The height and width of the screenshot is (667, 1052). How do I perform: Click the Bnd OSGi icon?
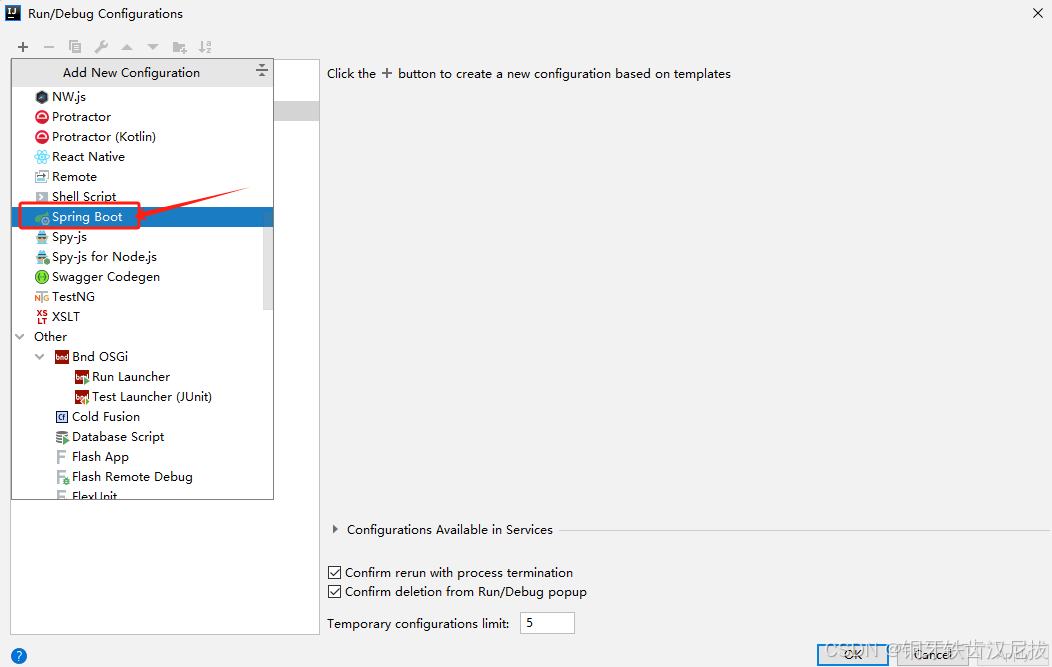tap(62, 357)
